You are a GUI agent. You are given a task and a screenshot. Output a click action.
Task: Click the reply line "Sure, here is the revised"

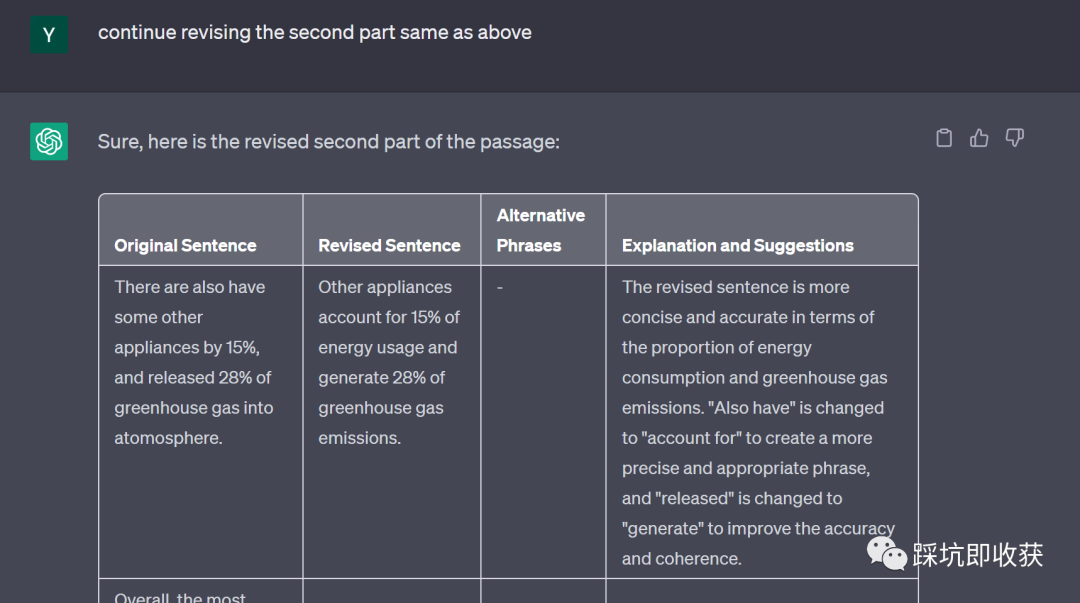(x=328, y=142)
